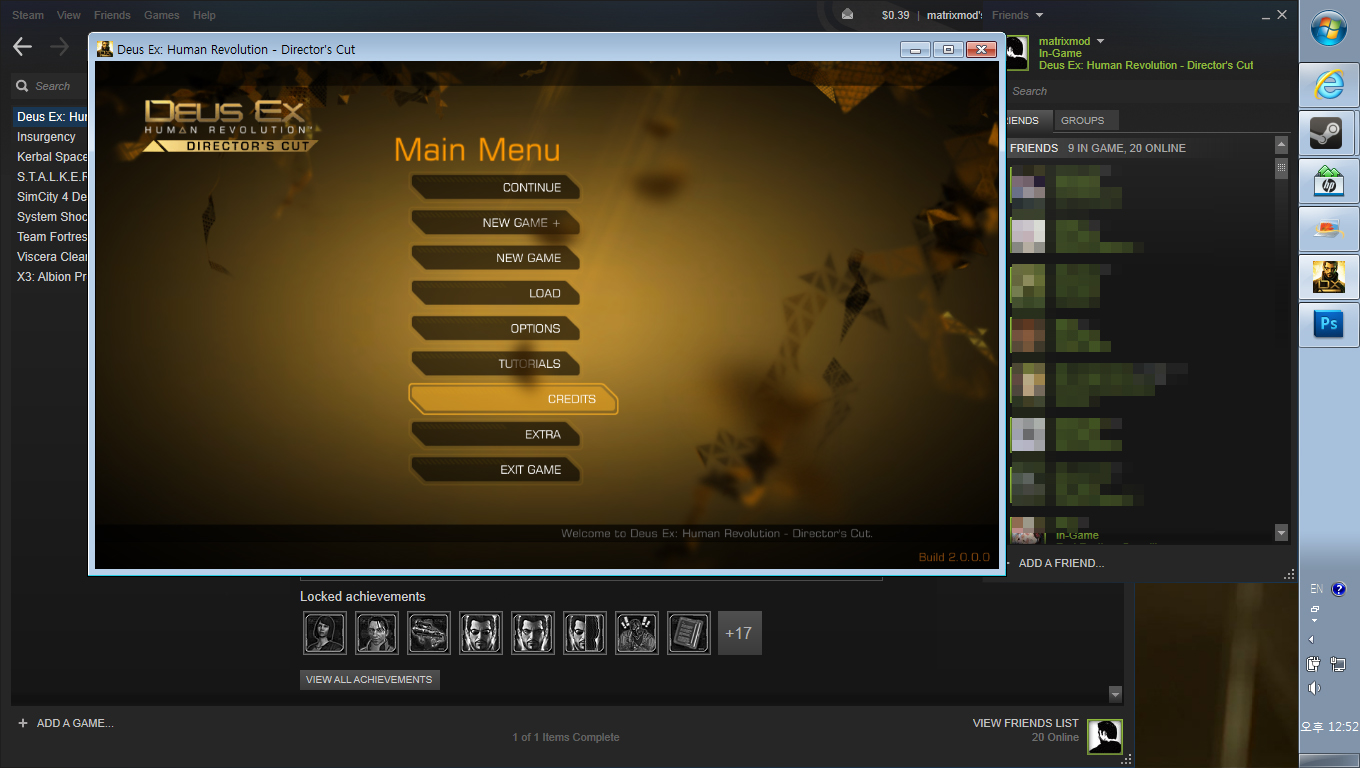Open the Windows Start orb
Screen dimensions: 1360x768
1328,30
